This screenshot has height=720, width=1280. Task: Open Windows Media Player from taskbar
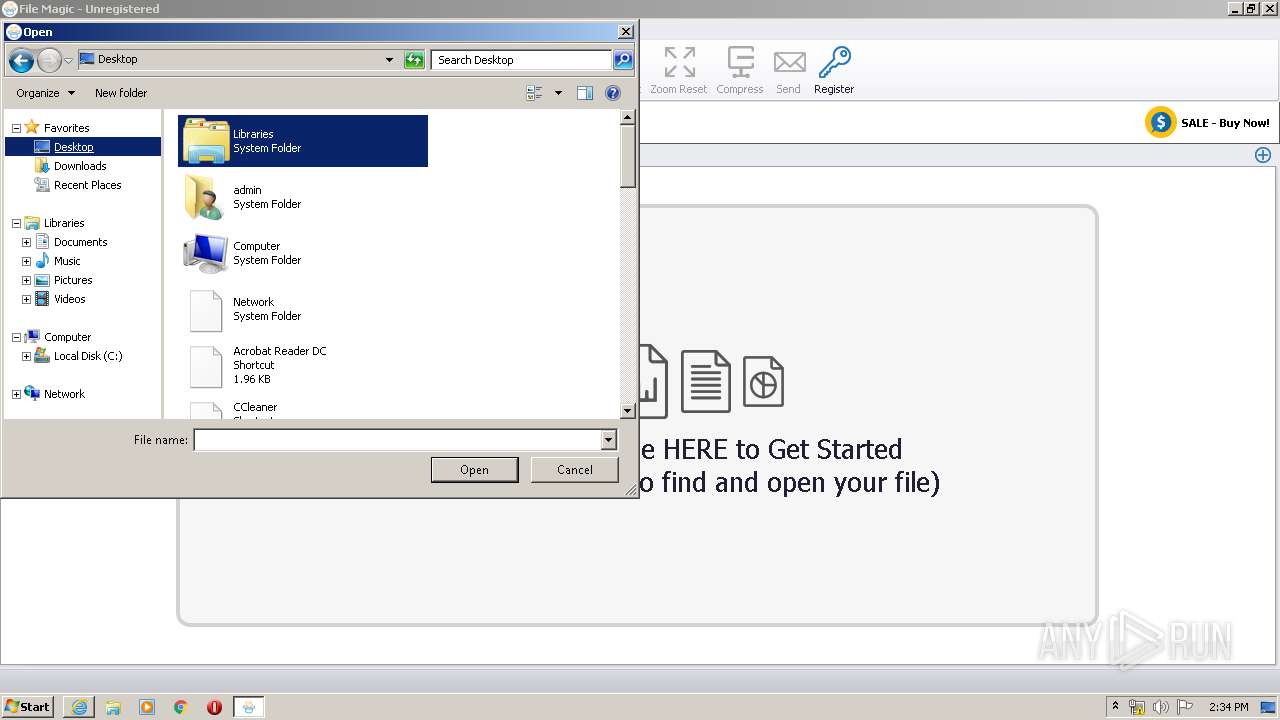click(147, 707)
